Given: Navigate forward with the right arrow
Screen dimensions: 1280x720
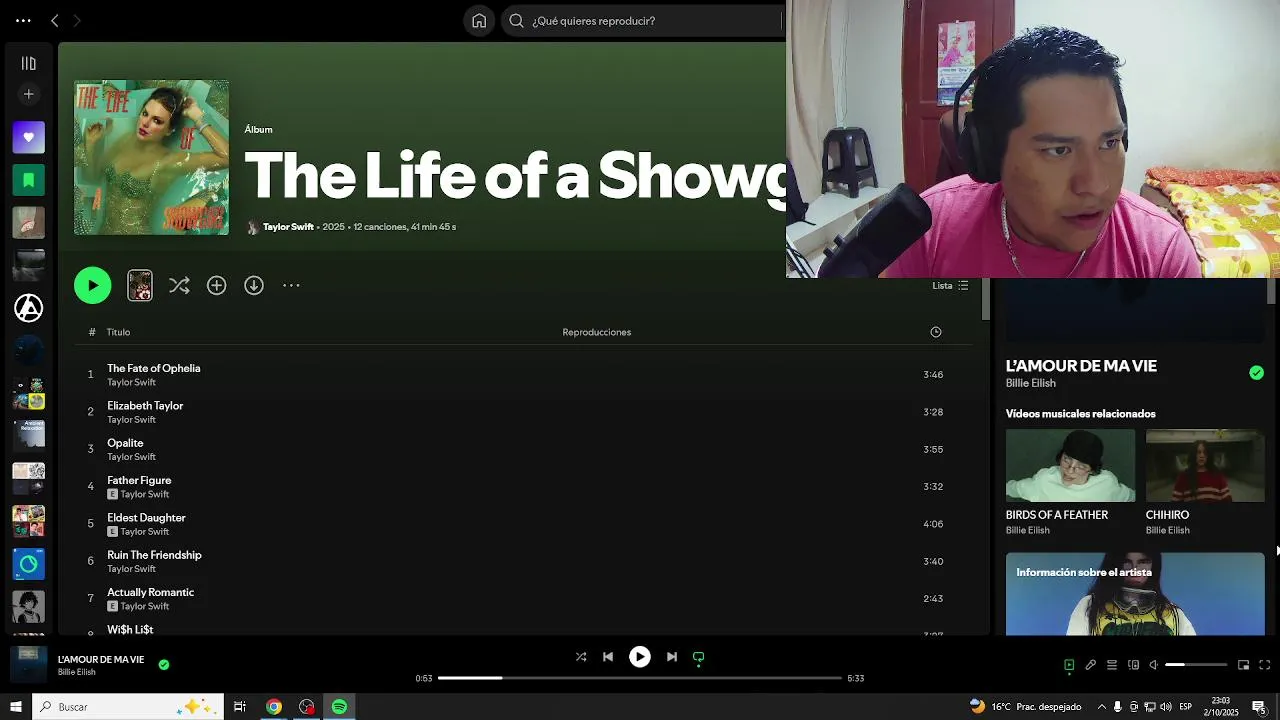Looking at the screenshot, I should click(x=77, y=20).
